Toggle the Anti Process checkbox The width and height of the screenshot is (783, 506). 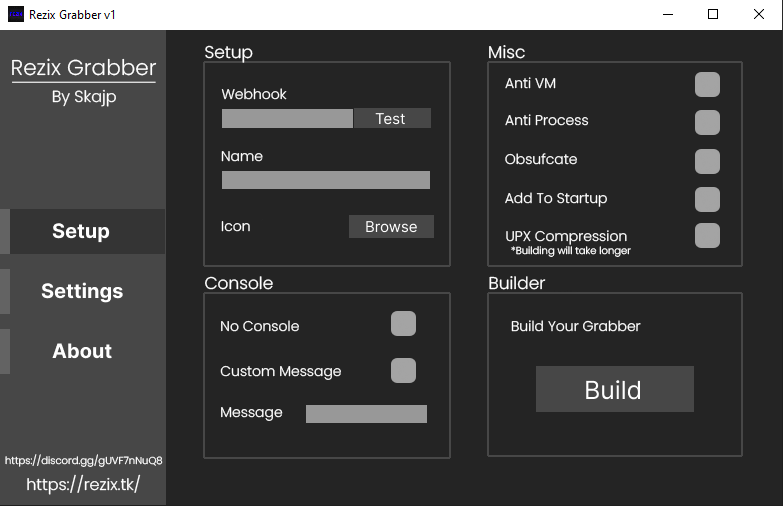pyautogui.click(x=707, y=122)
